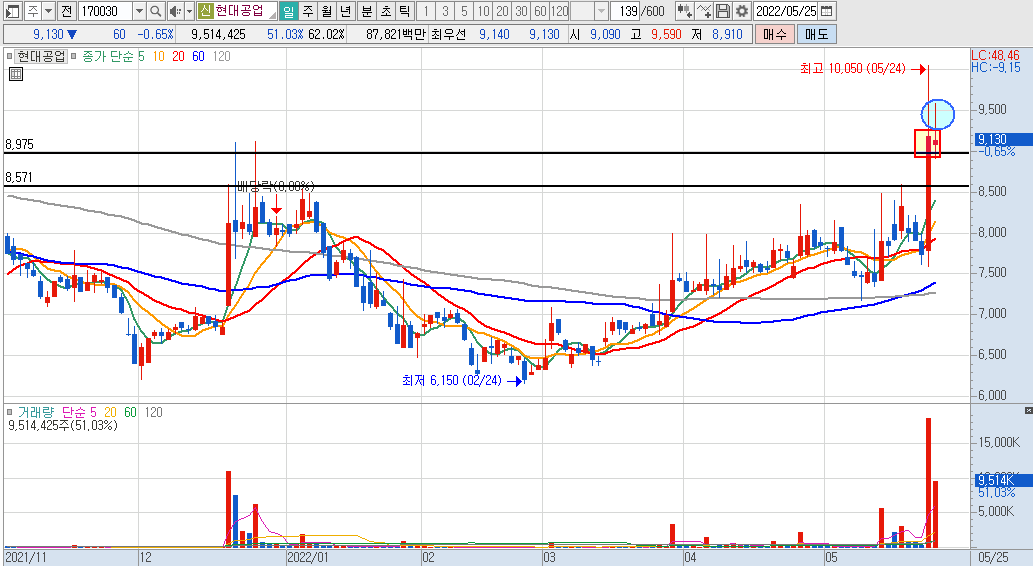Click the 주 selector button in toolbar

(32, 11)
